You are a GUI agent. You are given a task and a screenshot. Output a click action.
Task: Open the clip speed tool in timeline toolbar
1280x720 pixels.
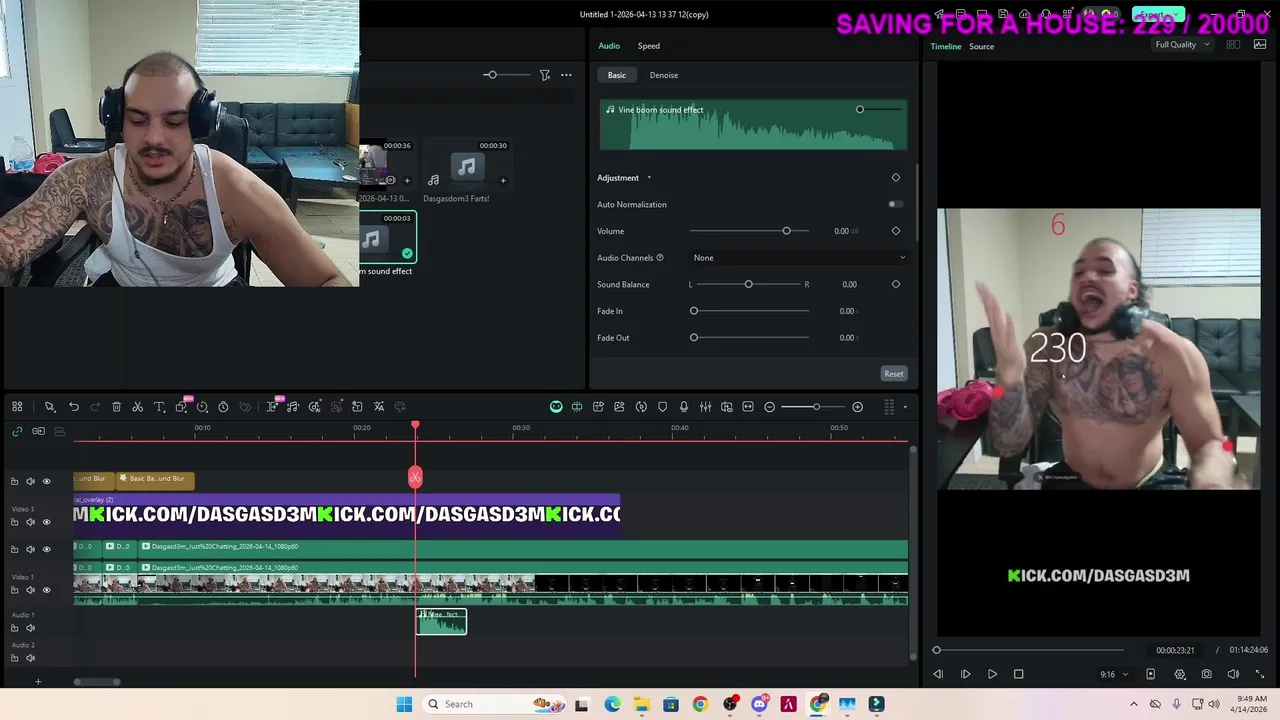(x=202, y=407)
